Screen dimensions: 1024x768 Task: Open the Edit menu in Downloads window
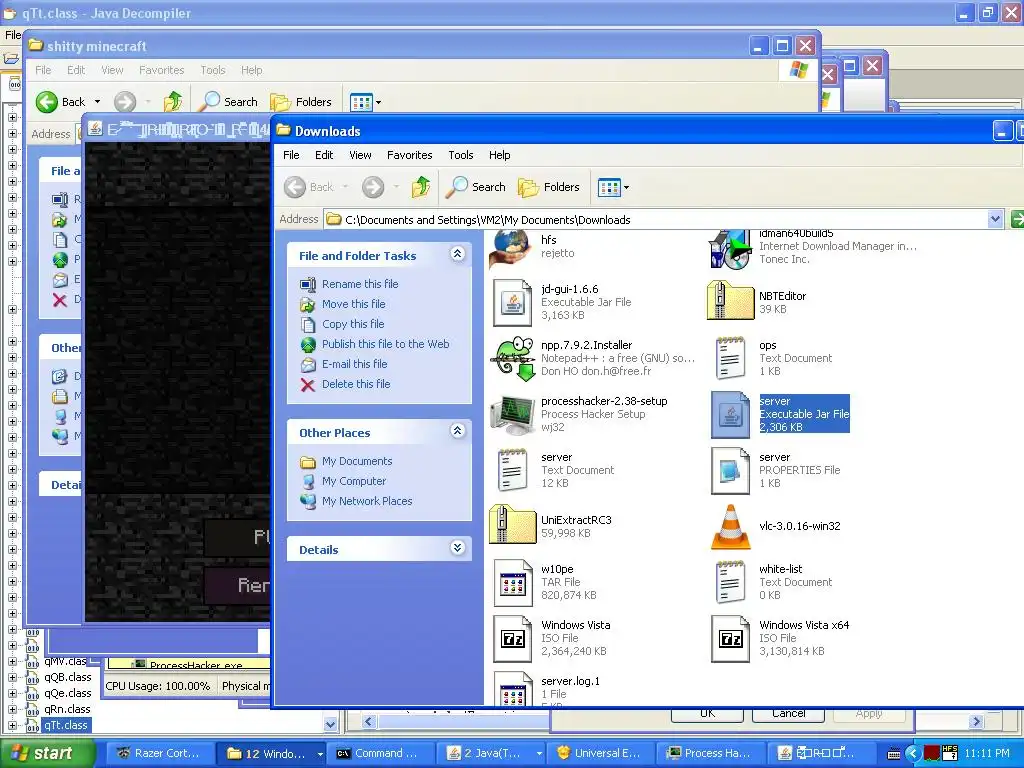(324, 155)
